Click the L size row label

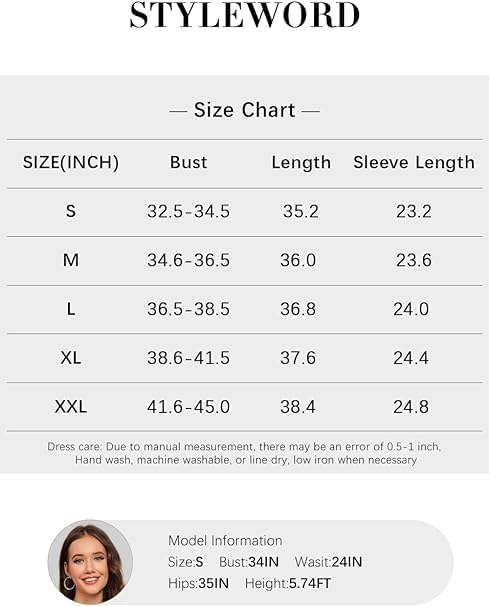tap(71, 309)
